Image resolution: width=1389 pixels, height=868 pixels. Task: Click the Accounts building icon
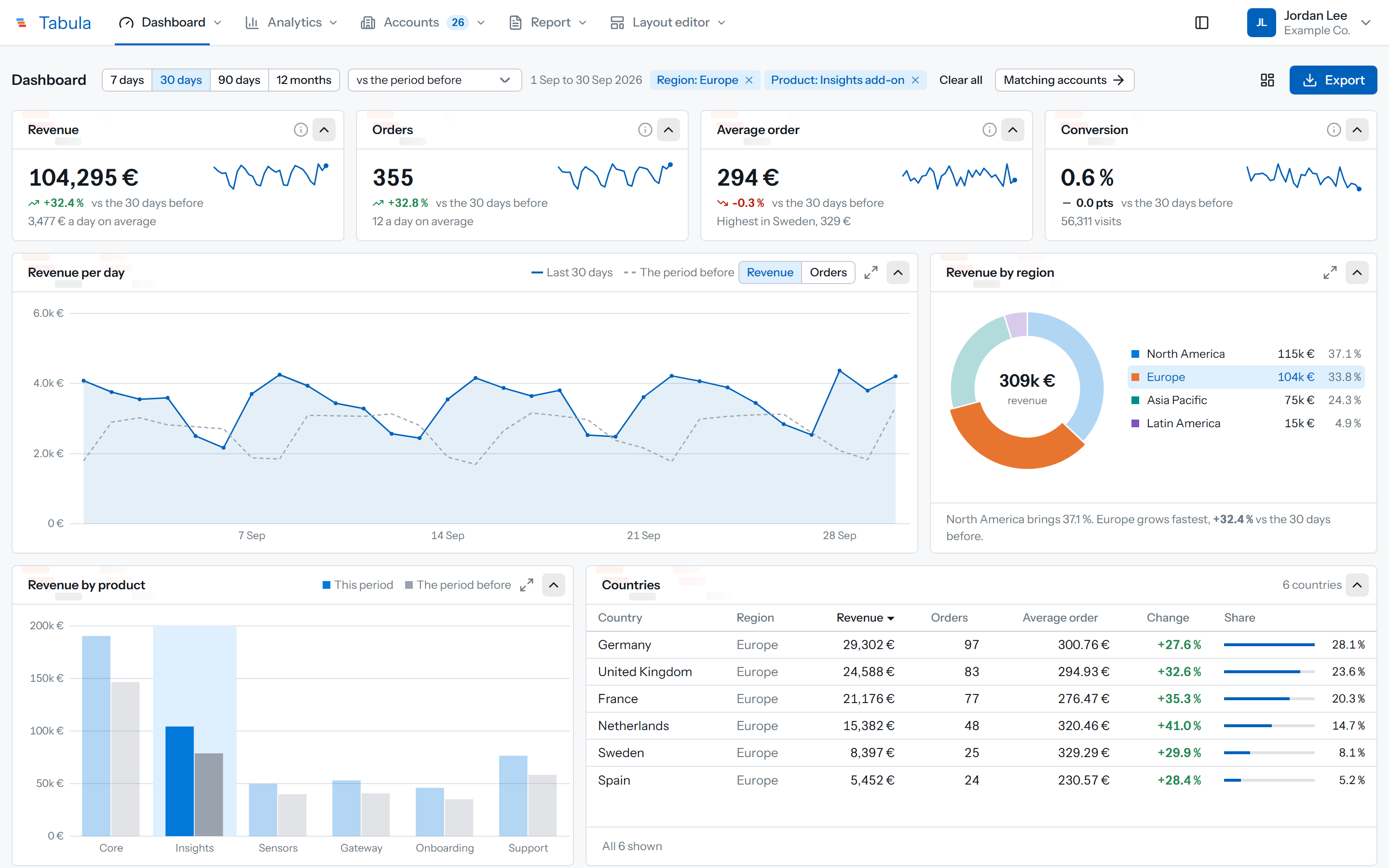[368, 22]
